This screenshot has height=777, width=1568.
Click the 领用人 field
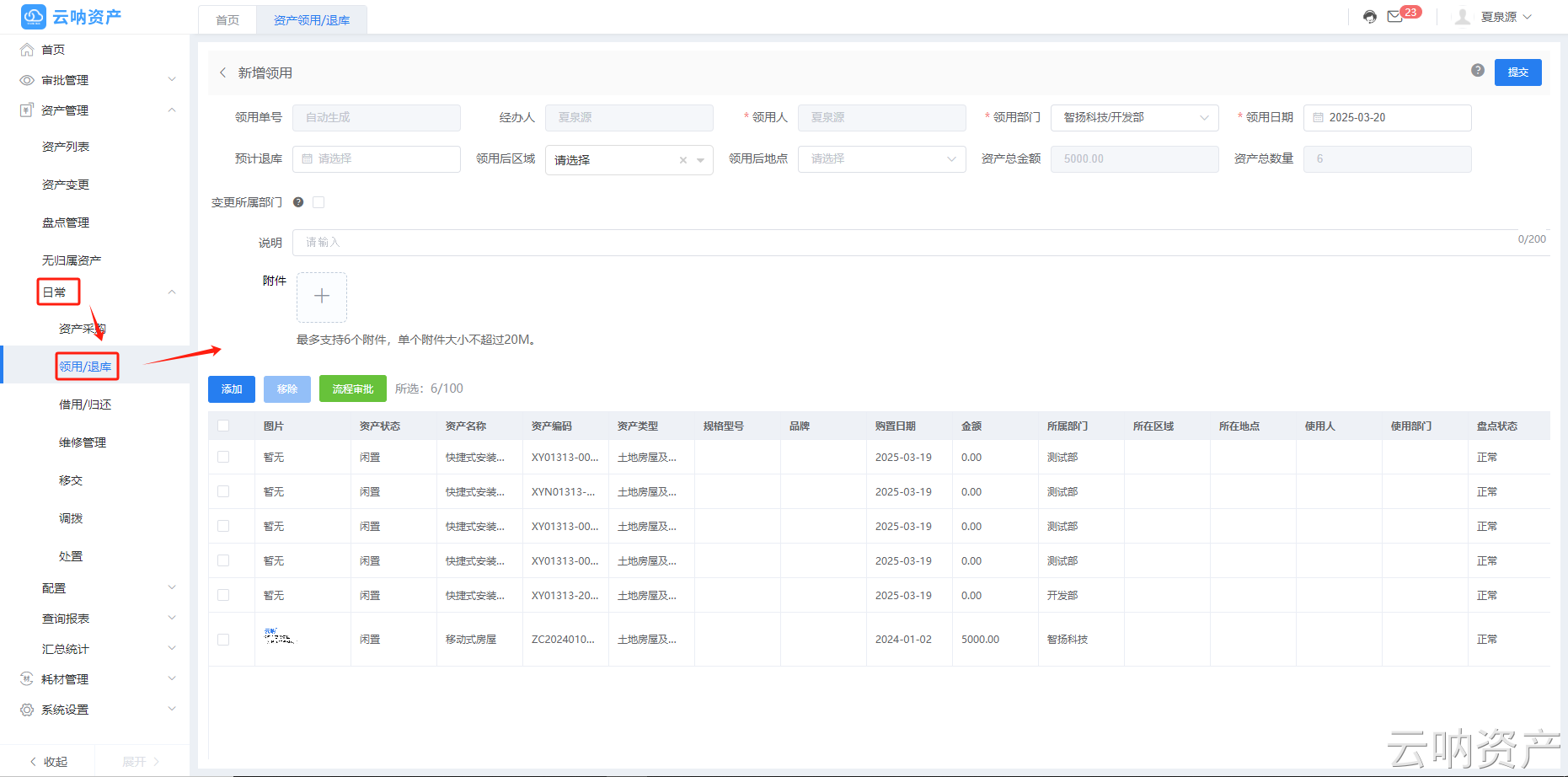coord(882,118)
